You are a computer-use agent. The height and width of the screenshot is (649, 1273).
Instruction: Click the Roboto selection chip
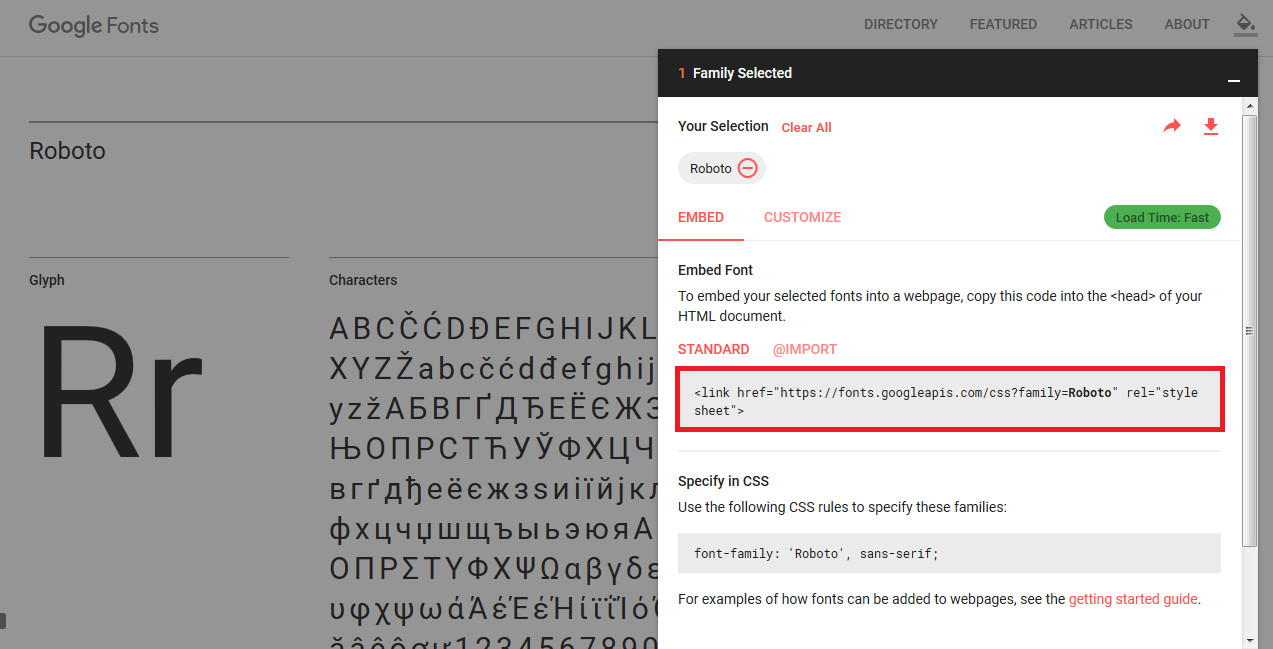click(x=721, y=168)
